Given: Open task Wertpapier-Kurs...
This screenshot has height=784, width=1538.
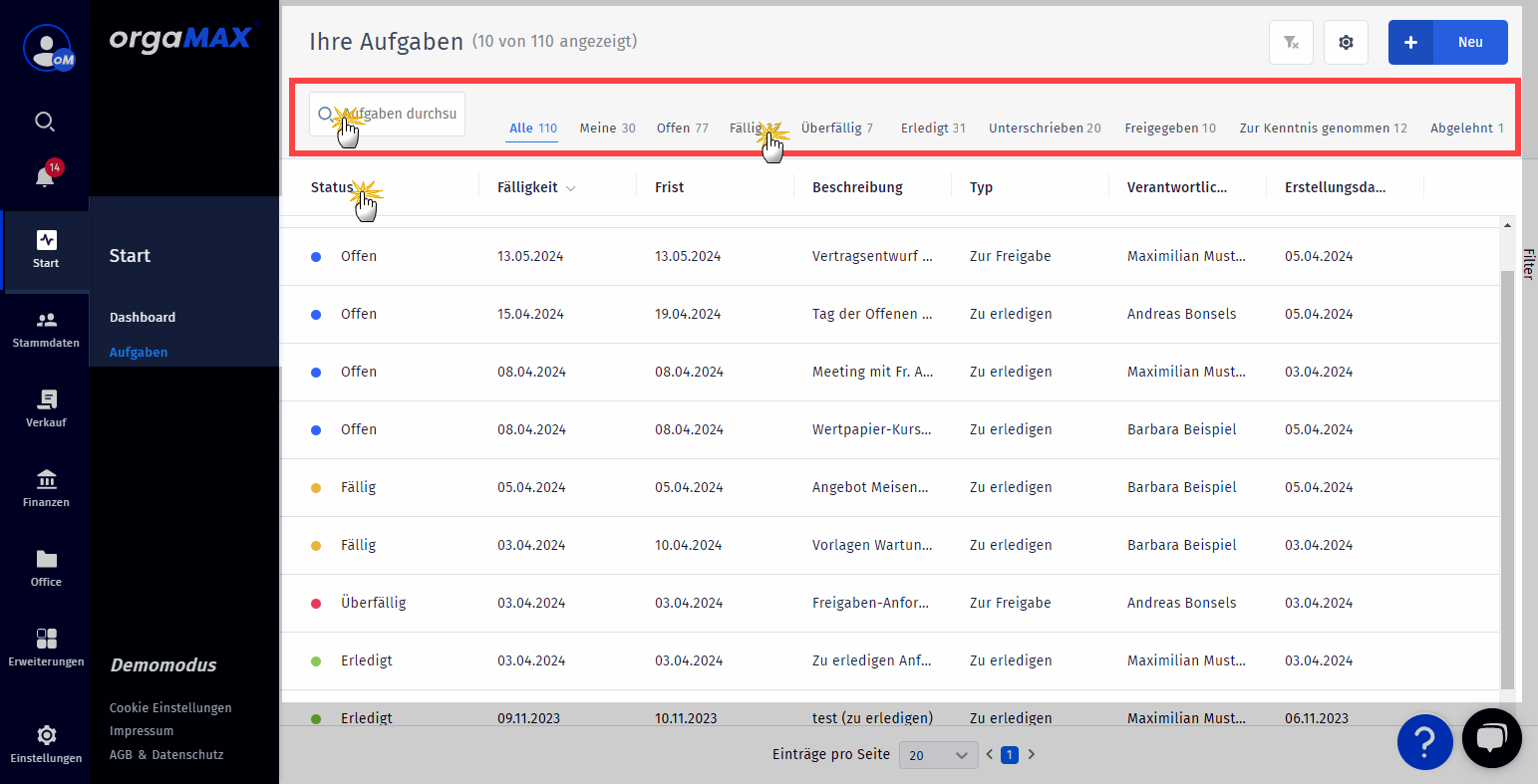Looking at the screenshot, I should (872, 429).
